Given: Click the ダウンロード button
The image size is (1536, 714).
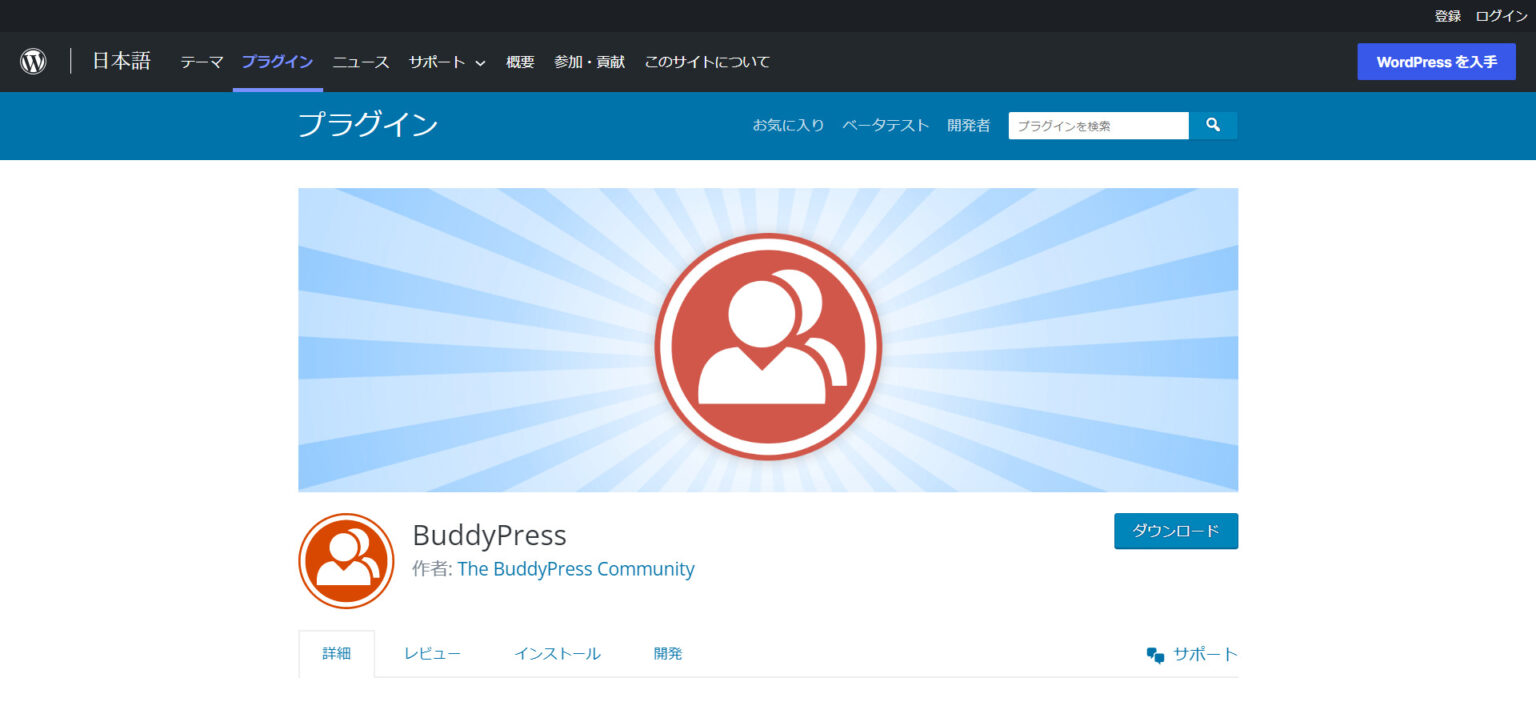Looking at the screenshot, I should click(x=1175, y=531).
